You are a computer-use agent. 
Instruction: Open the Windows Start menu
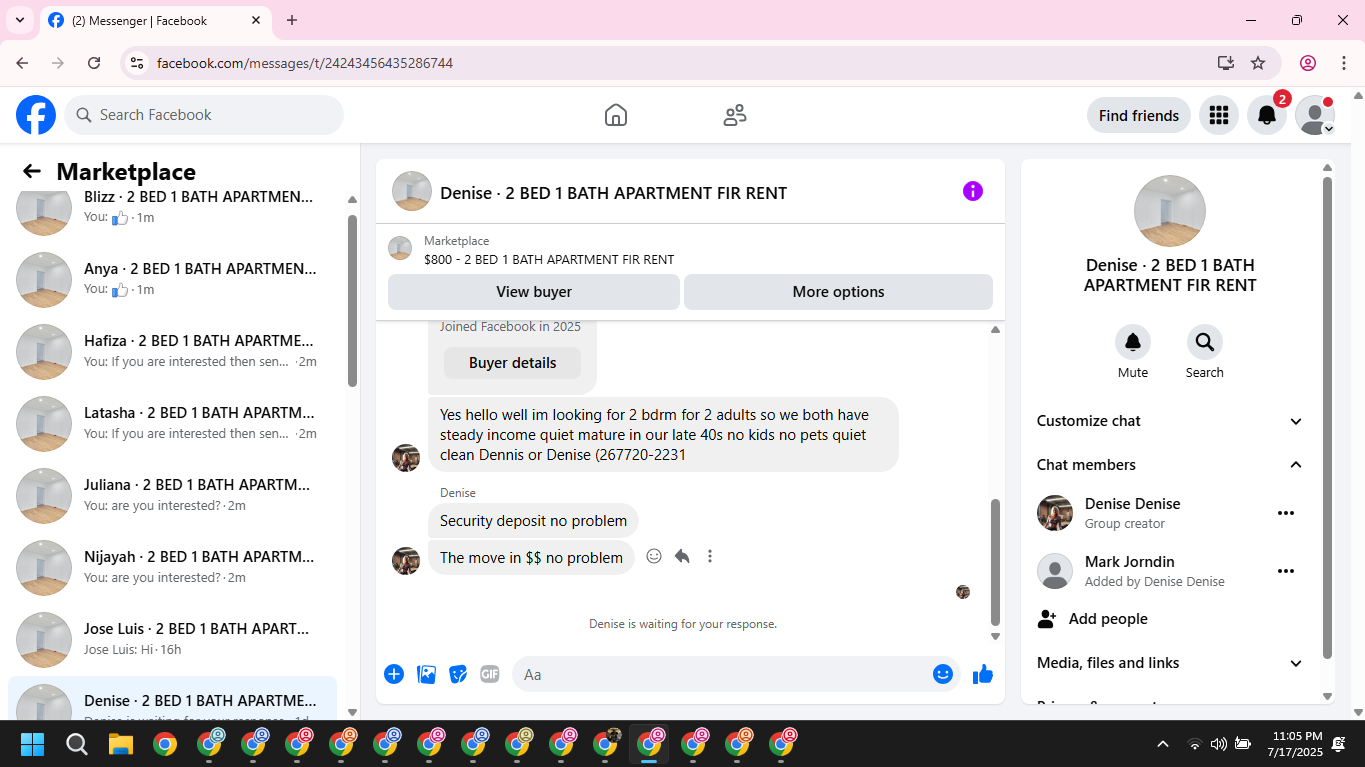pos(32,744)
